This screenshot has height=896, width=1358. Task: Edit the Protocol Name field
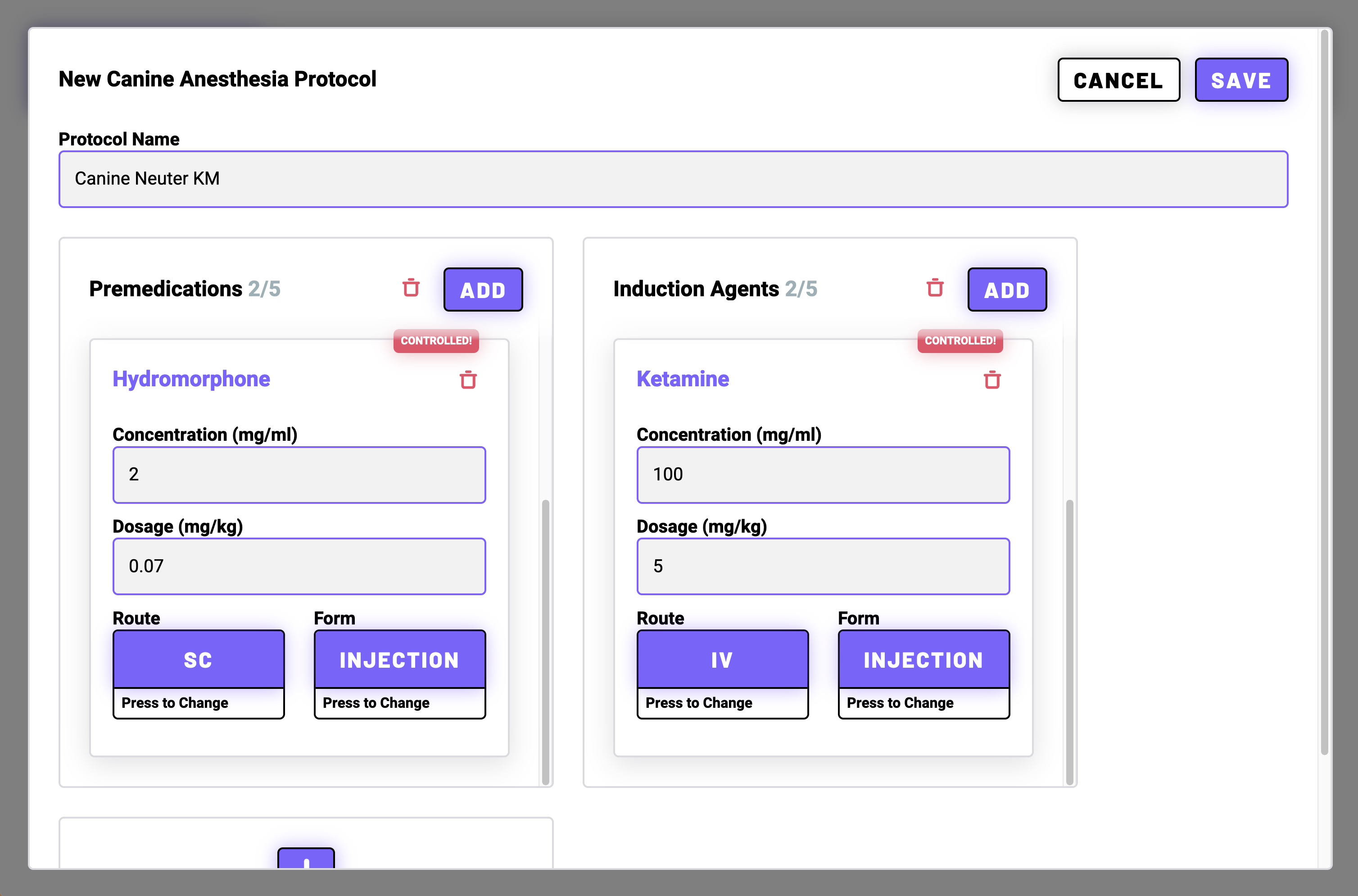point(673,179)
